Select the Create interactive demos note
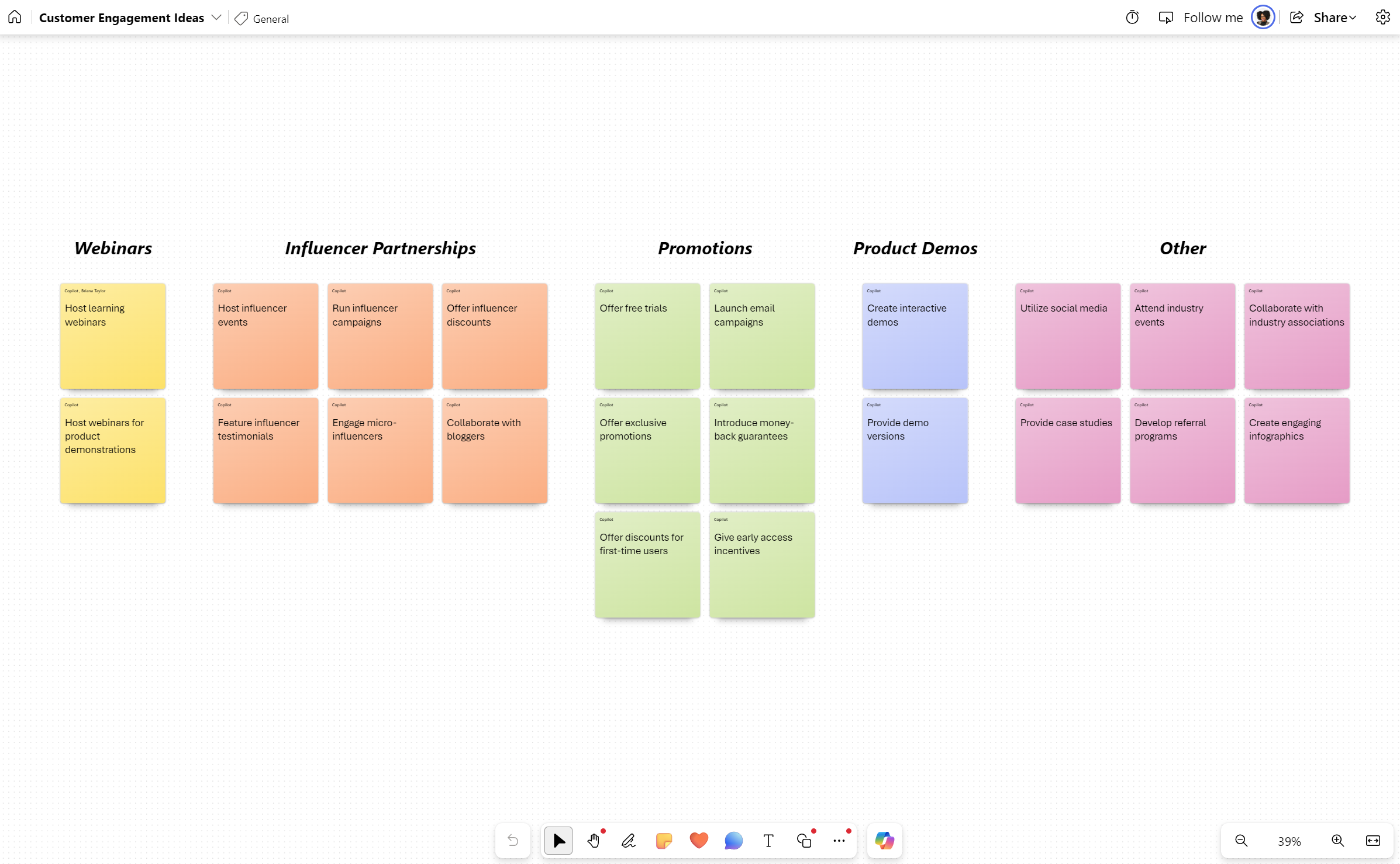 915,336
